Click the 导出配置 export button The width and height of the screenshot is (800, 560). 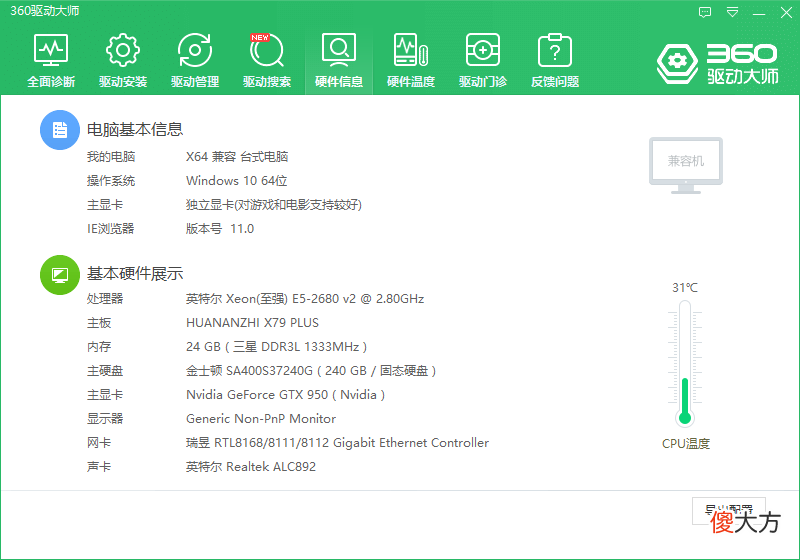(x=729, y=511)
